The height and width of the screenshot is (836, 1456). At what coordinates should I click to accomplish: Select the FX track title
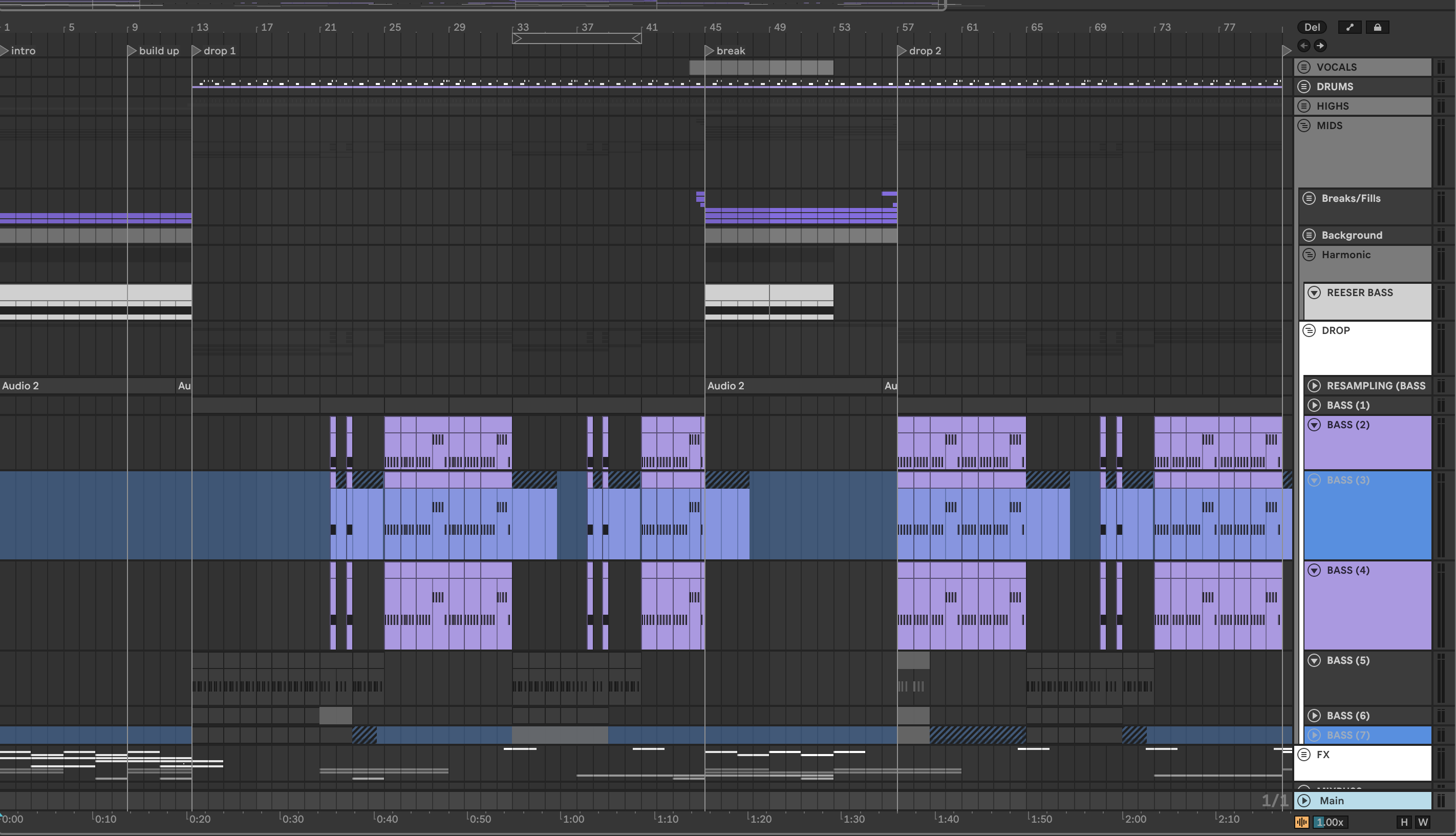pos(1322,755)
